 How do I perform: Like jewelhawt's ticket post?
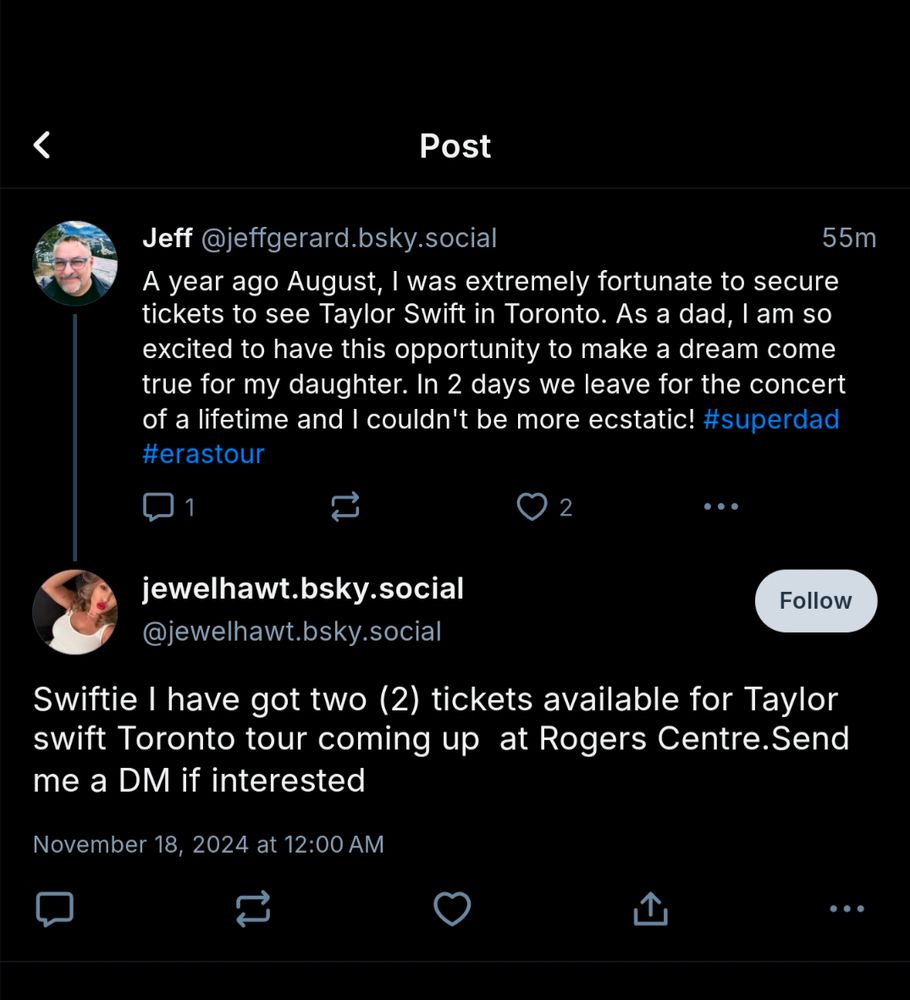(x=452, y=909)
